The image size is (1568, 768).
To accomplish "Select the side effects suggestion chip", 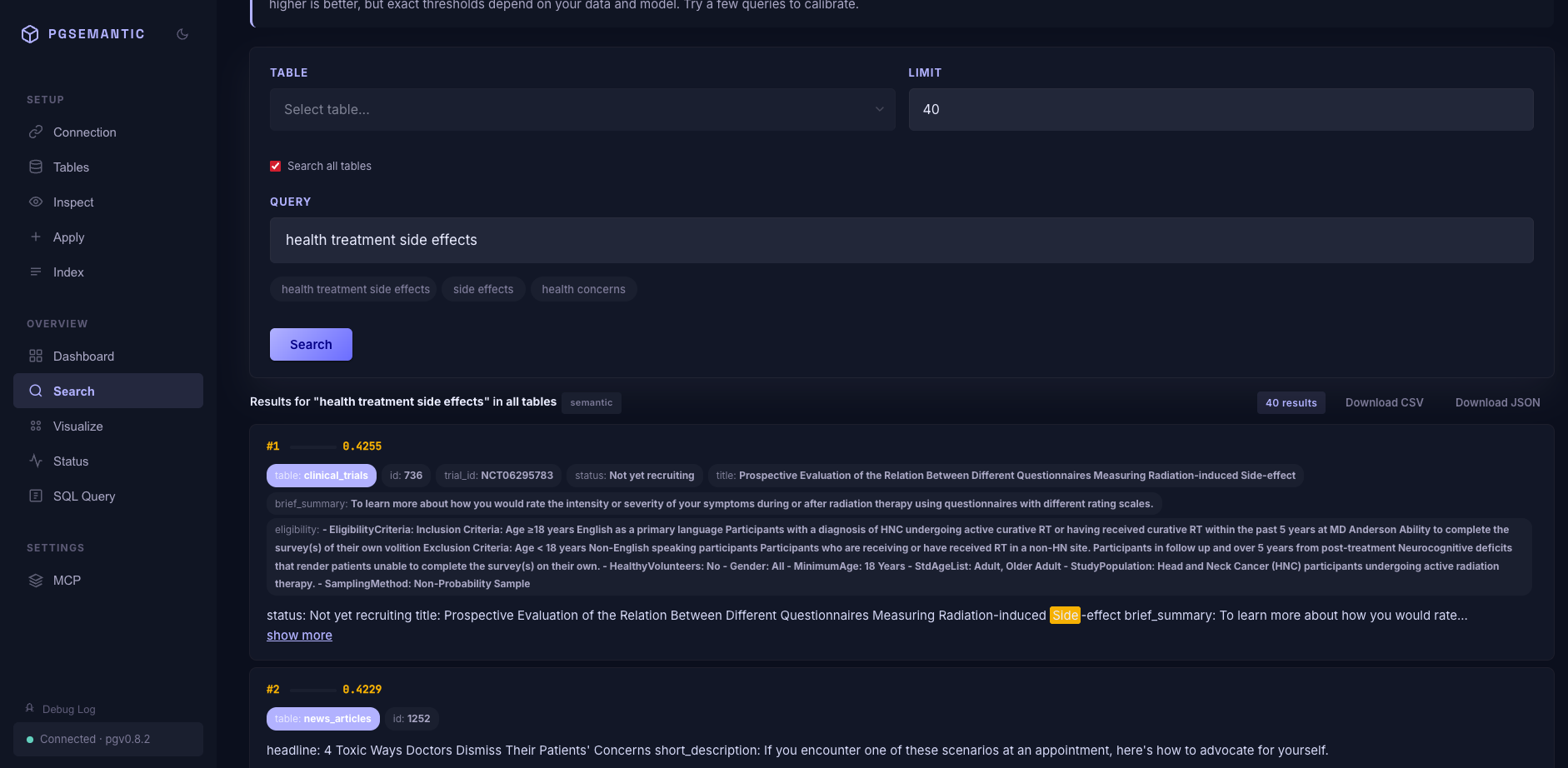I will 483,289.
